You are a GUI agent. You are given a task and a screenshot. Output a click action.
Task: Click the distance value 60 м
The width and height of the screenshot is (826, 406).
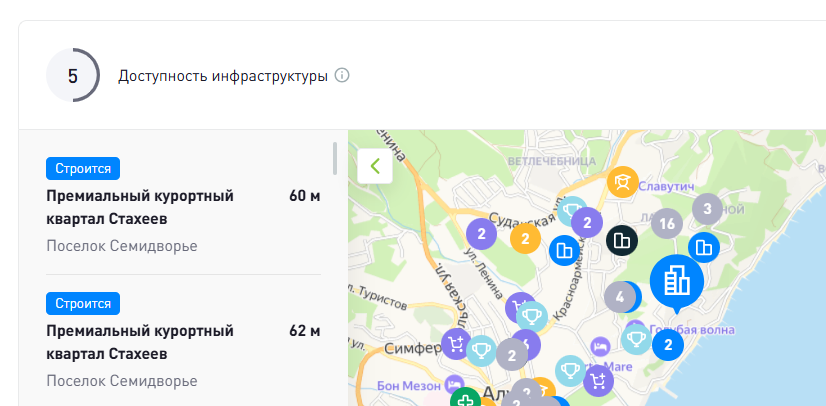tap(304, 196)
